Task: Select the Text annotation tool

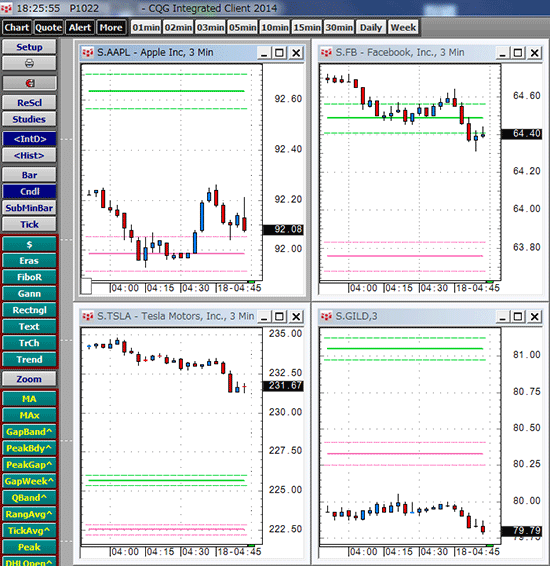Action: [29, 327]
